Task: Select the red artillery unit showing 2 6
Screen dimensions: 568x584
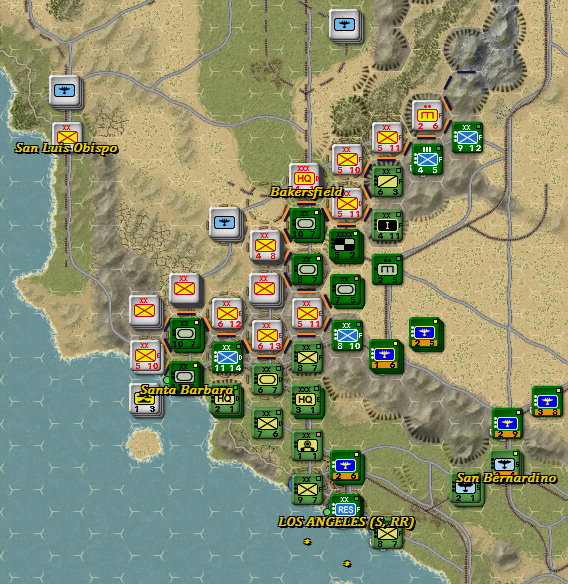Action: 427,116
